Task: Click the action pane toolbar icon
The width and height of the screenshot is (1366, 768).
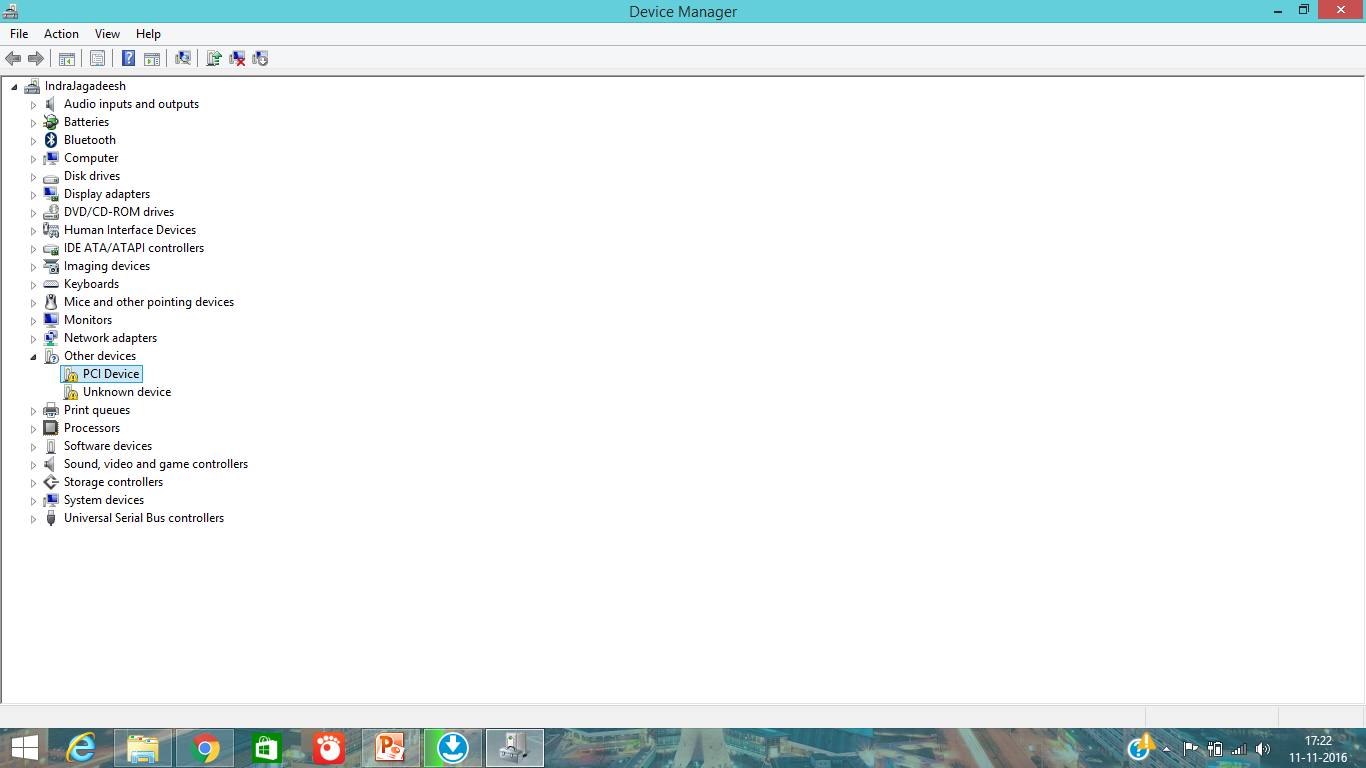Action: coord(151,58)
